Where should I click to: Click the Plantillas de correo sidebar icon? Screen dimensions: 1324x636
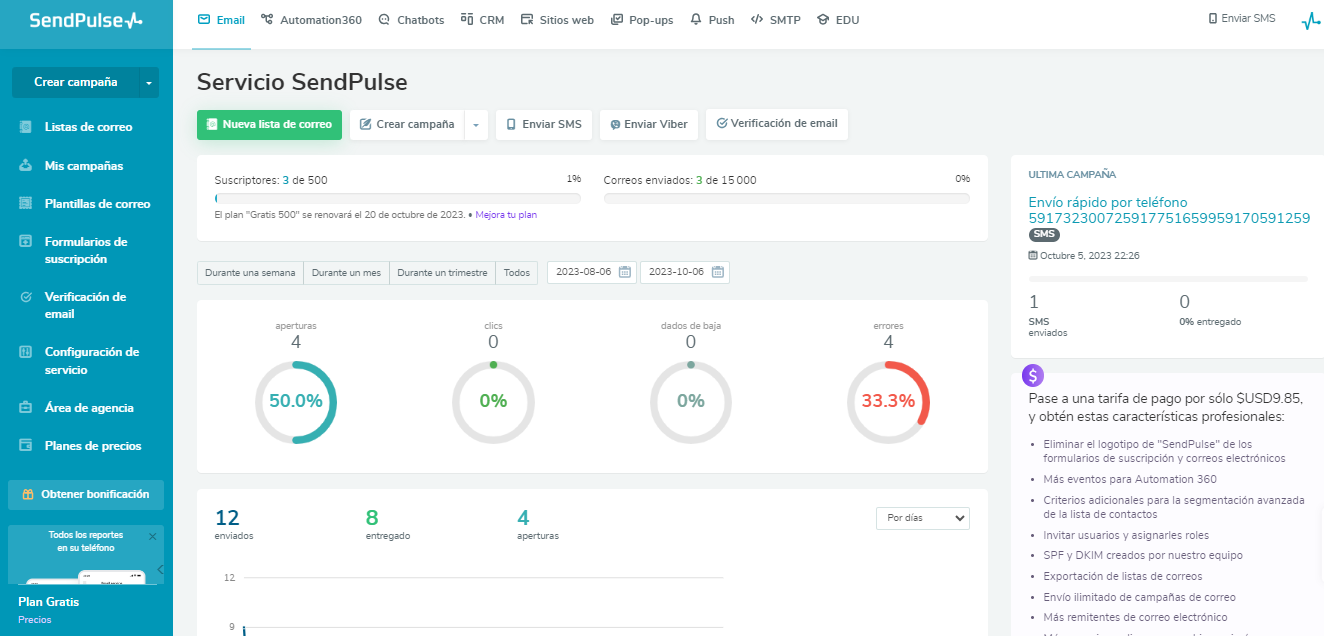click(25, 203)
